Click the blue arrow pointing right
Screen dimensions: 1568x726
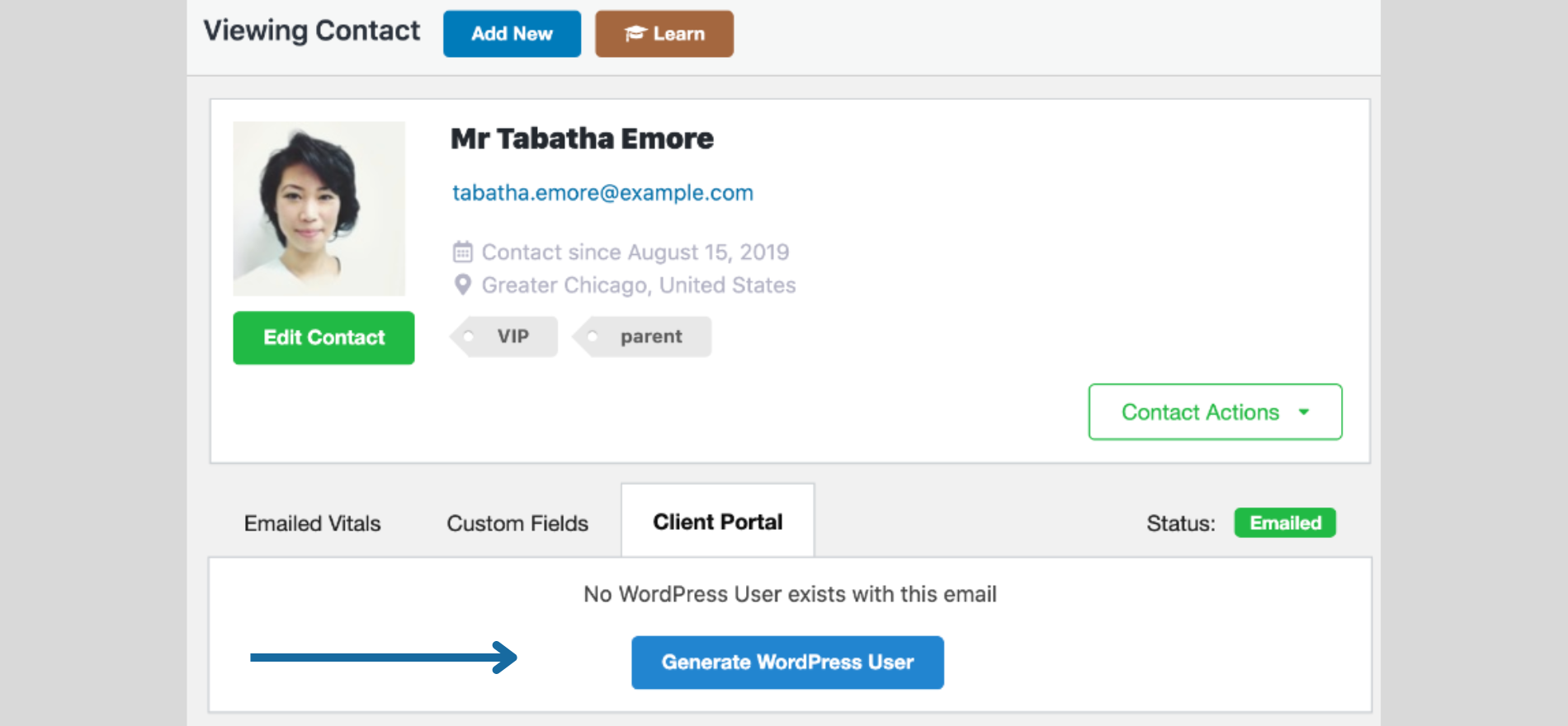point(384,658)
